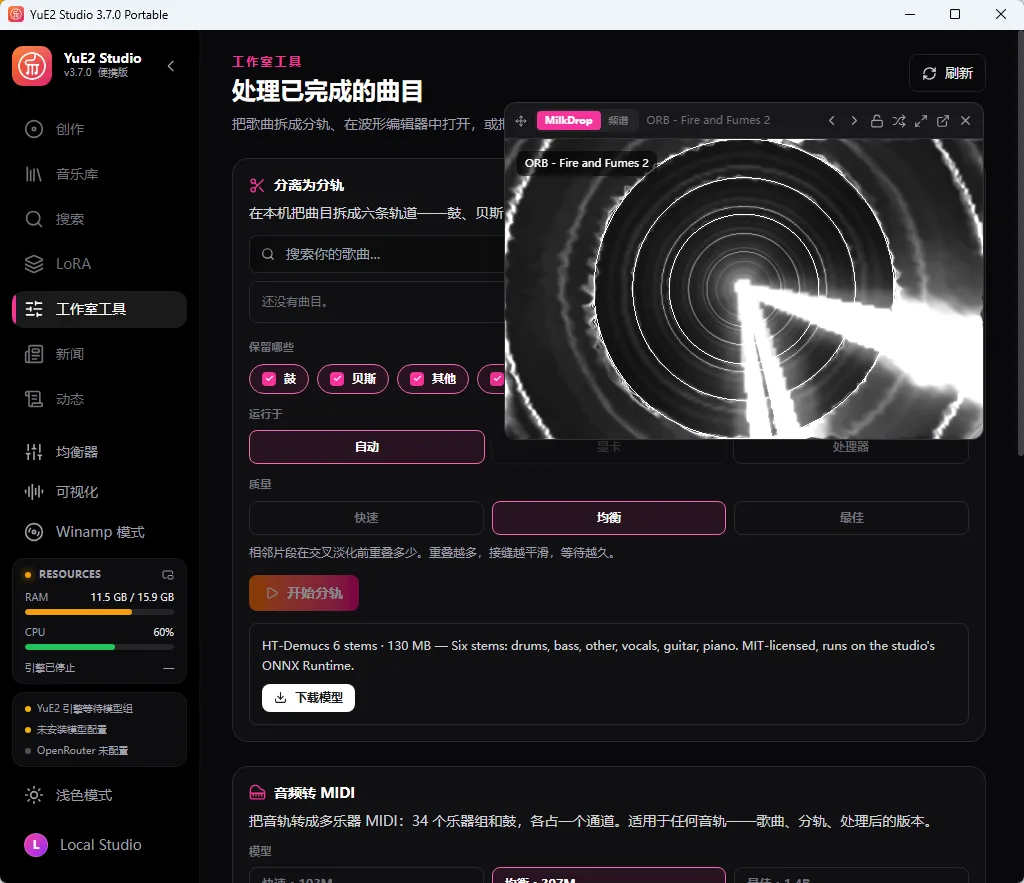Switch to the 频谱 spectrum tab
The height and width of the screenshot is (883, 1024).
point(618,120)
